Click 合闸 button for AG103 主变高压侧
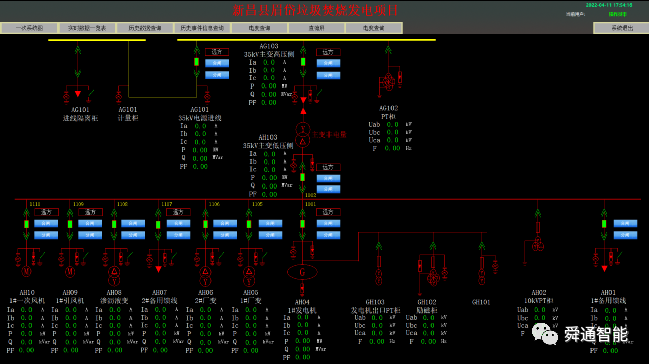Screen dimensions: 649x364 328,63
